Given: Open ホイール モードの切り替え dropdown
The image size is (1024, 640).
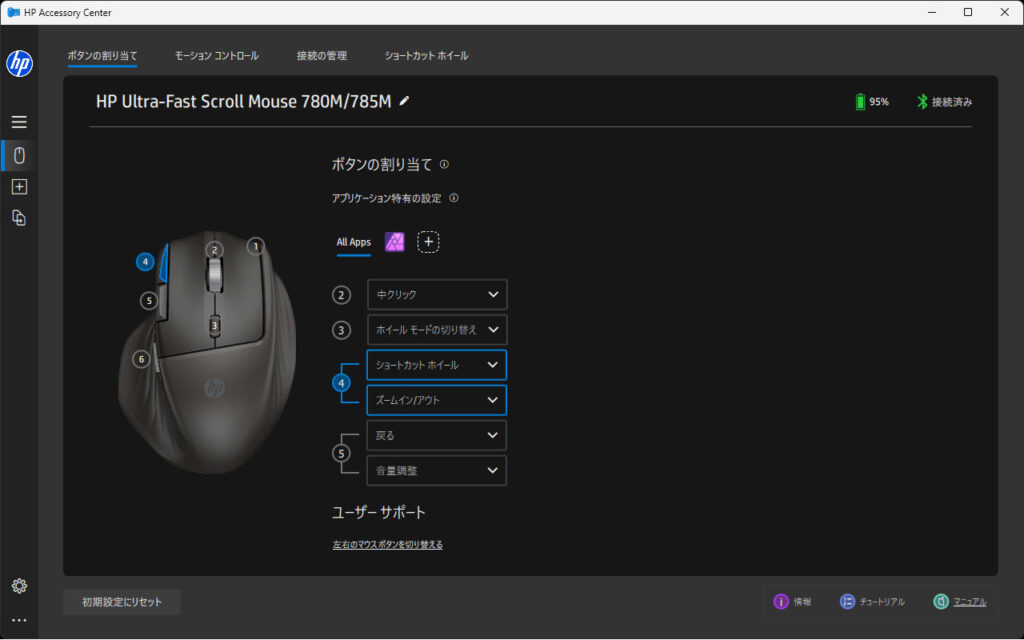Looking at the screenshot, I should tap(437, 330).
